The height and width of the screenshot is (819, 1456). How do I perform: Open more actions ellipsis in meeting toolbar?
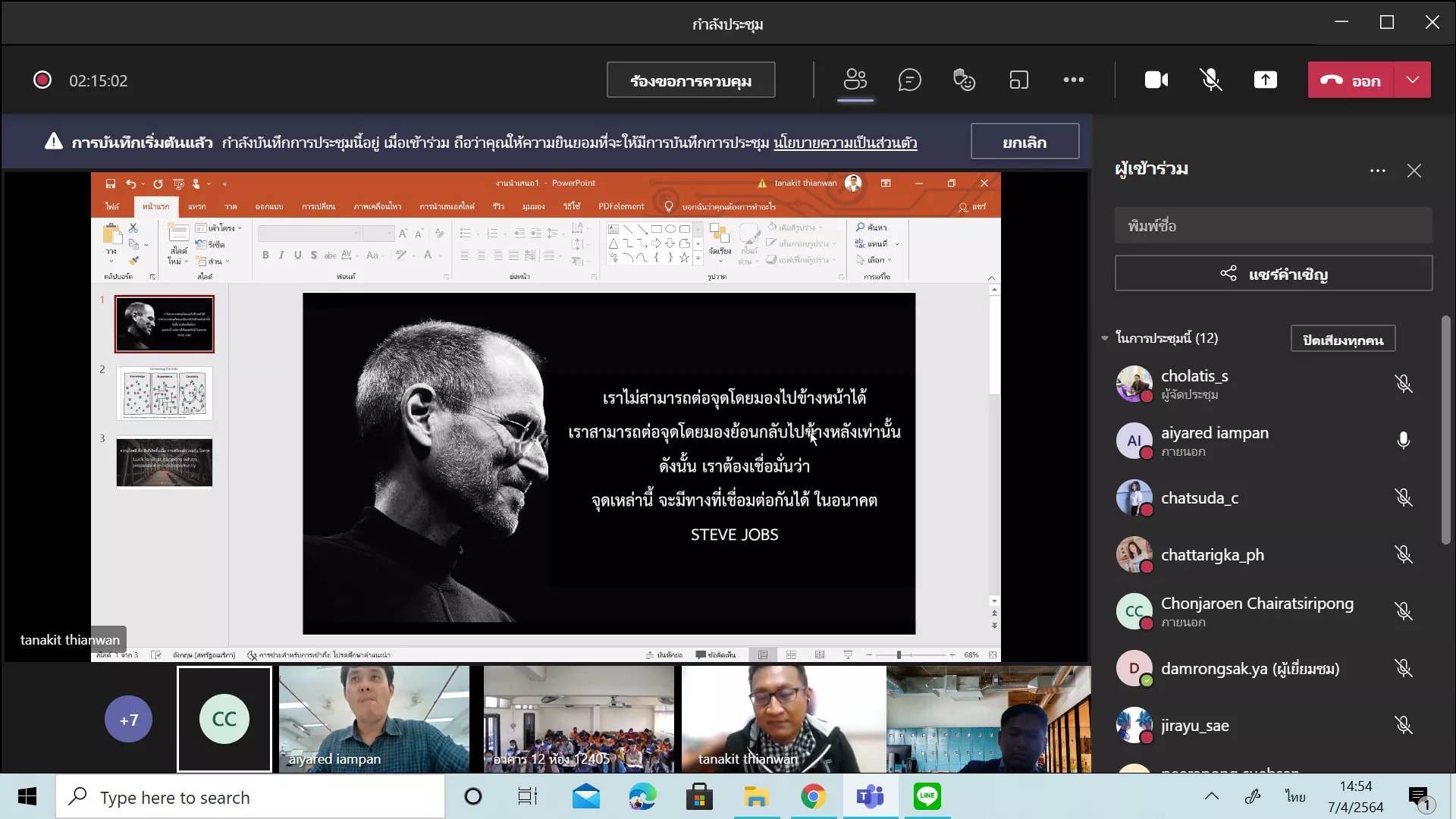coord(1073,80)
